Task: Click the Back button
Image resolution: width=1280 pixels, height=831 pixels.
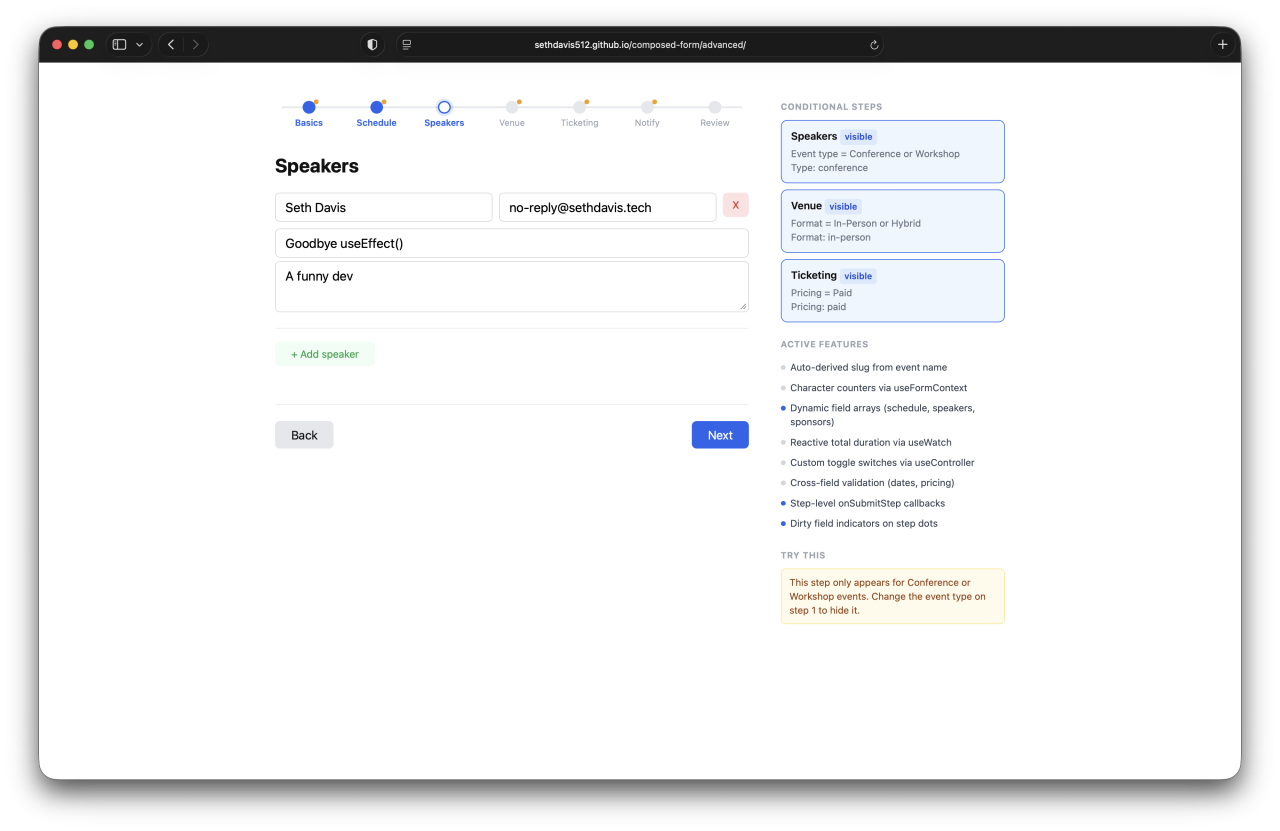Action: (x=304, y=435)
